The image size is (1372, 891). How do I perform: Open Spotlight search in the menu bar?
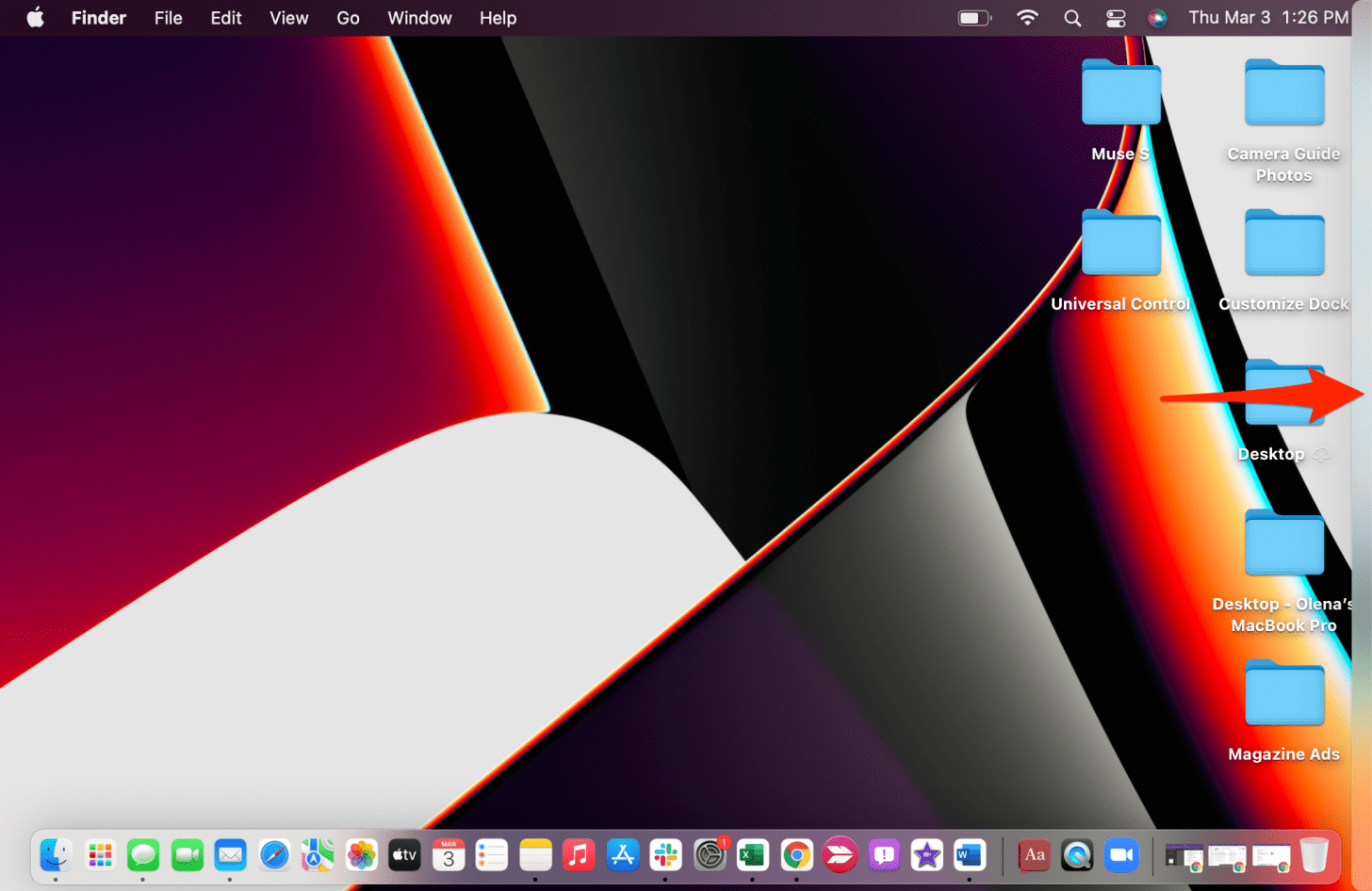click(x=1072, y=17)
